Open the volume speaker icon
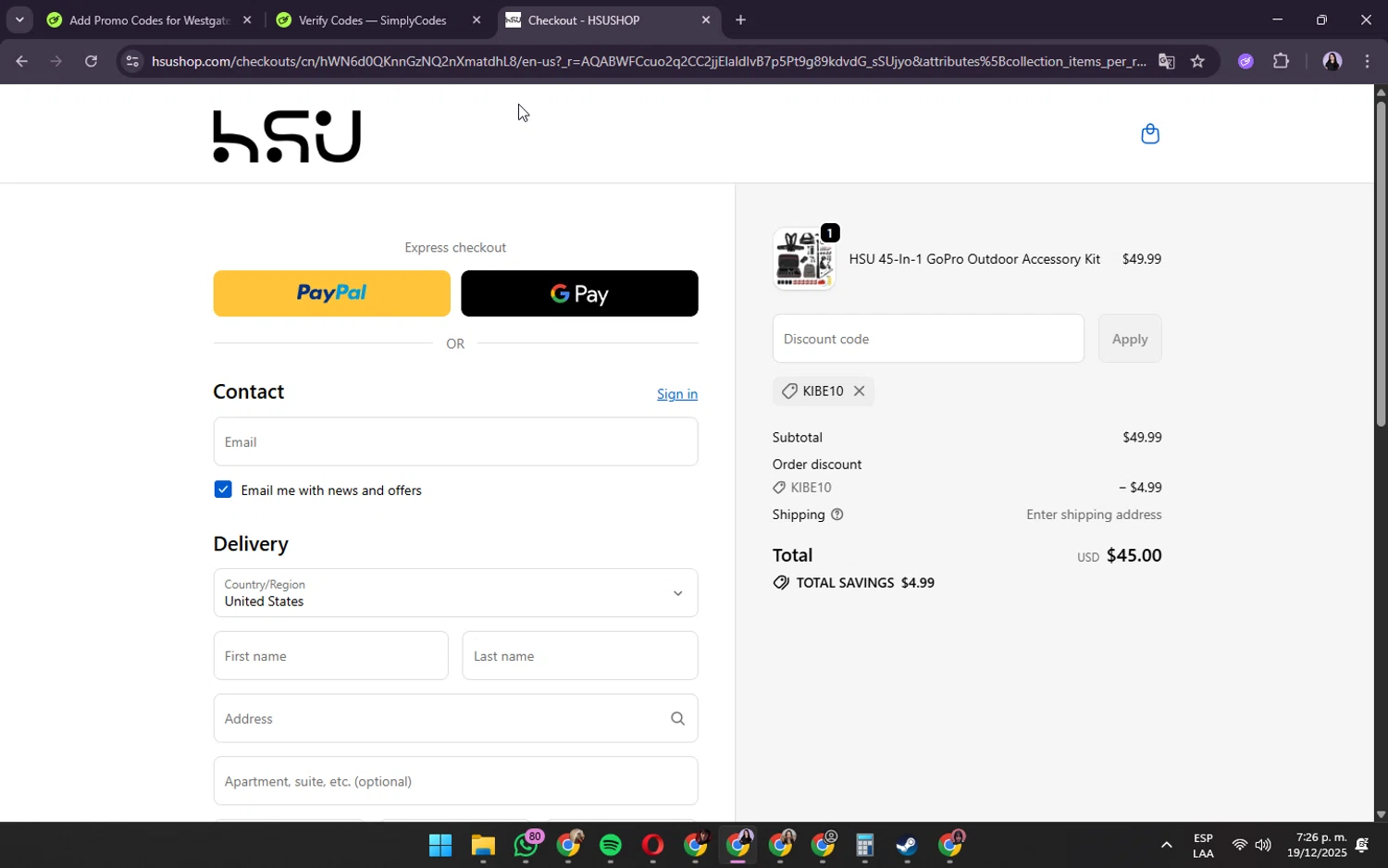 pos(1263,845)
